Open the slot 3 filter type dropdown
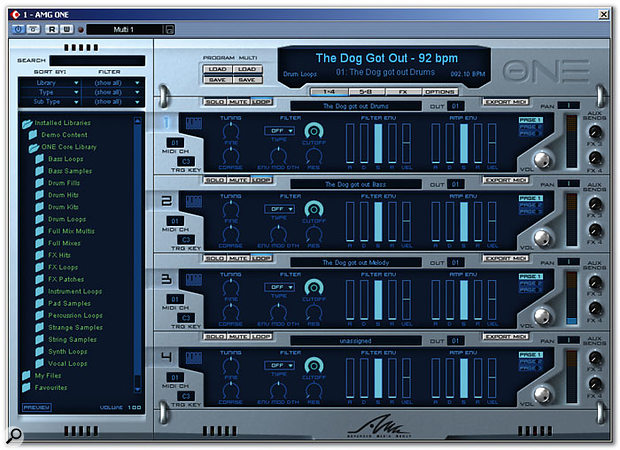620x450 pixels. tap(279, 287)
